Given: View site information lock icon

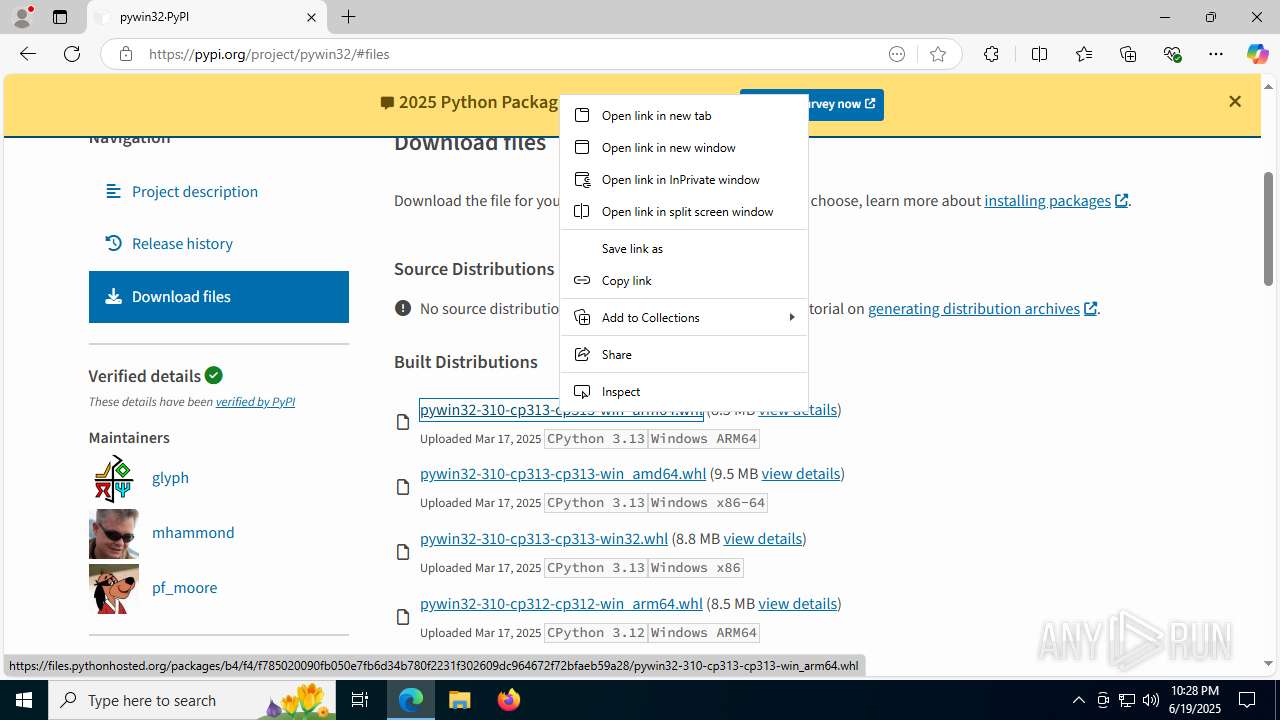Looking at the screenshot, I should click(x=125, y=54).
